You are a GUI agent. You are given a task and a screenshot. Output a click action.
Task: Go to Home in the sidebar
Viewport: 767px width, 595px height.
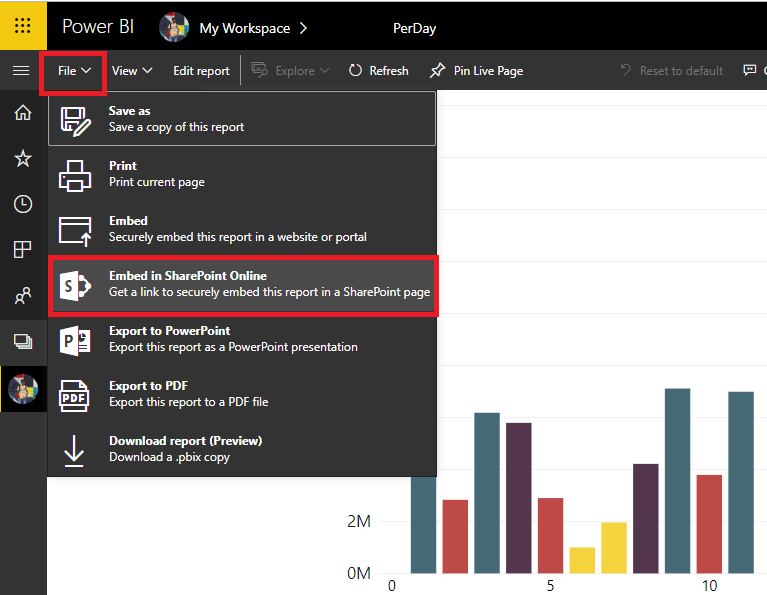coord(23,113)
